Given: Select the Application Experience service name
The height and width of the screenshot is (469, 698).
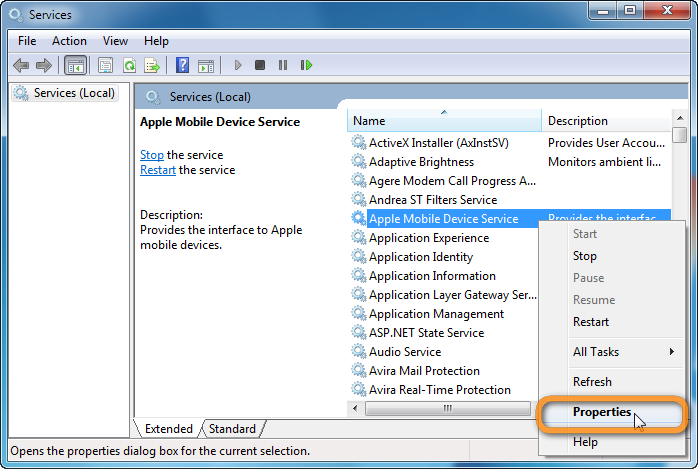Looking at the screenshot, I should [x=429, y=238].
